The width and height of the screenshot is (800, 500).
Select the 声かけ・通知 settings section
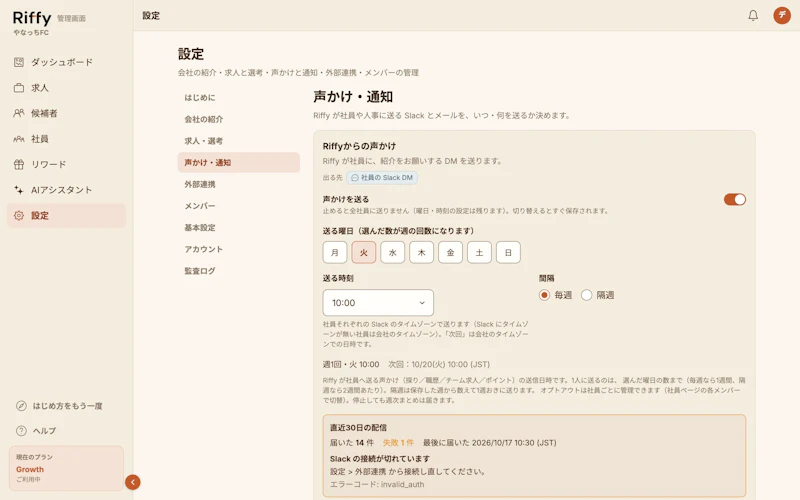pyautogui.click(x=238, y=162)
